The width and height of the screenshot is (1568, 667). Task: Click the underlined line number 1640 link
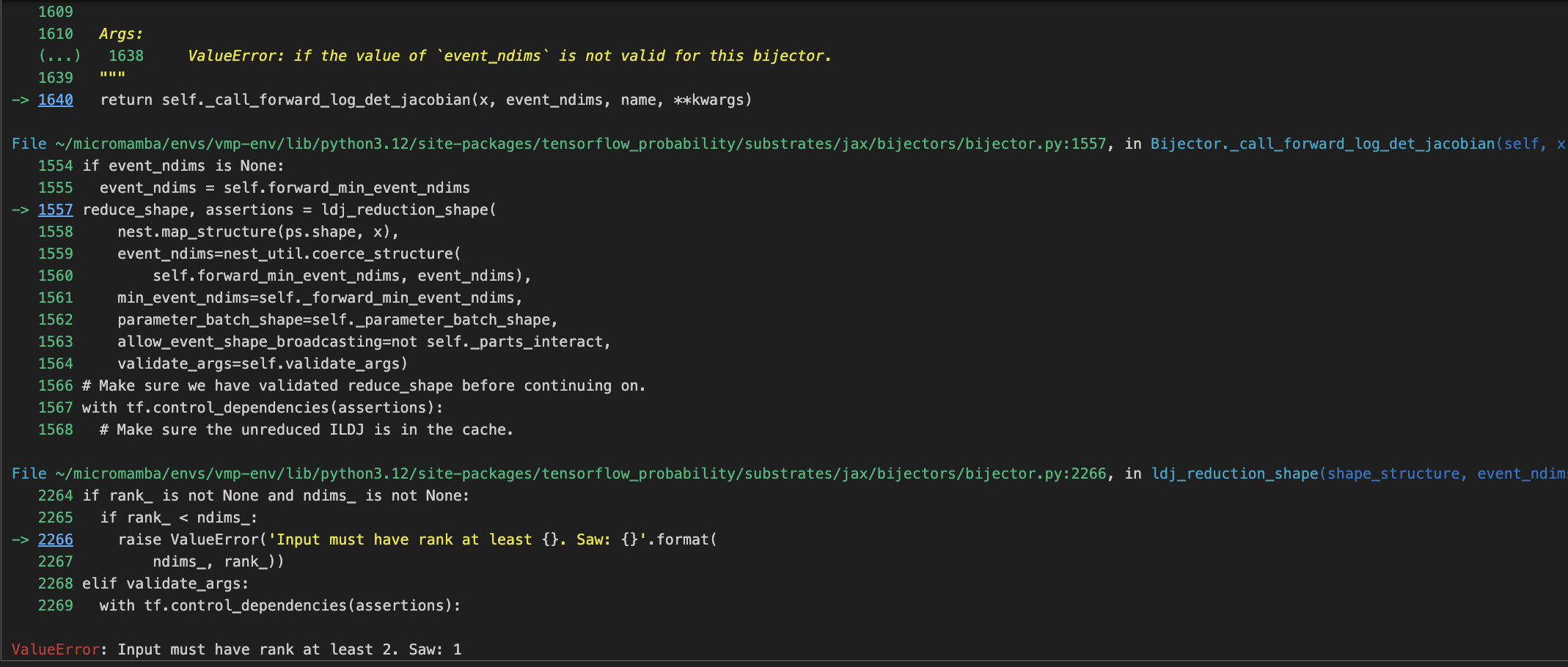pyautogui.click(x=56, y=100)
